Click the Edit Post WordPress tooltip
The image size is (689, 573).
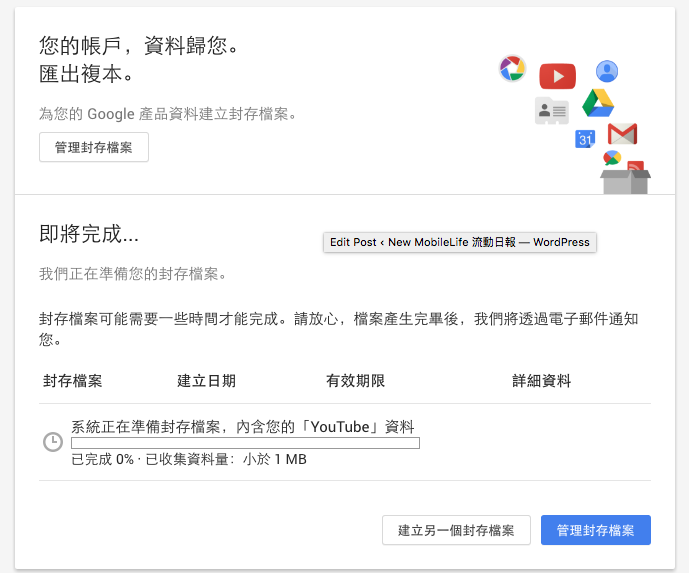(x=460, y=242)
